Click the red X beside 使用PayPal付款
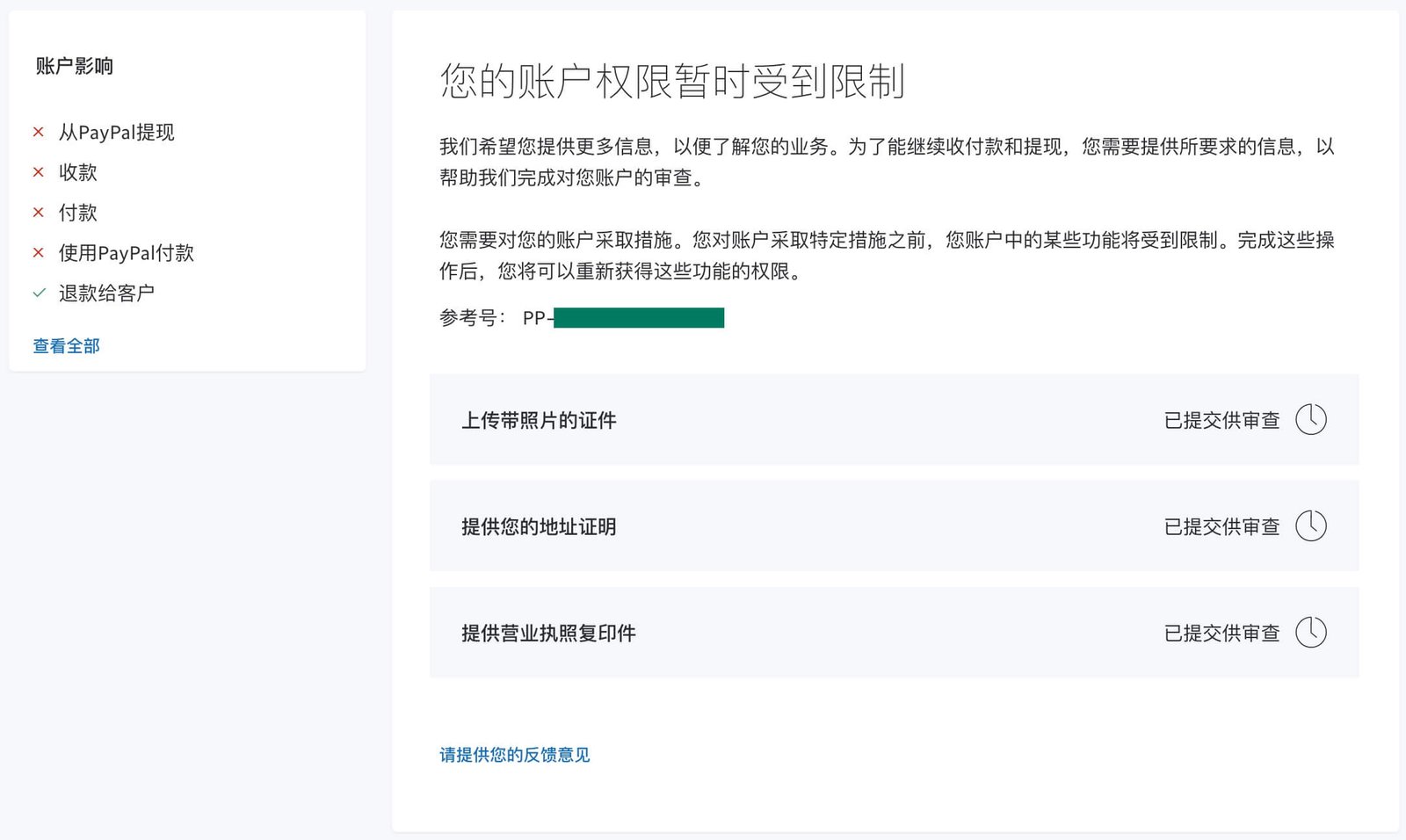 click(38, 253)
